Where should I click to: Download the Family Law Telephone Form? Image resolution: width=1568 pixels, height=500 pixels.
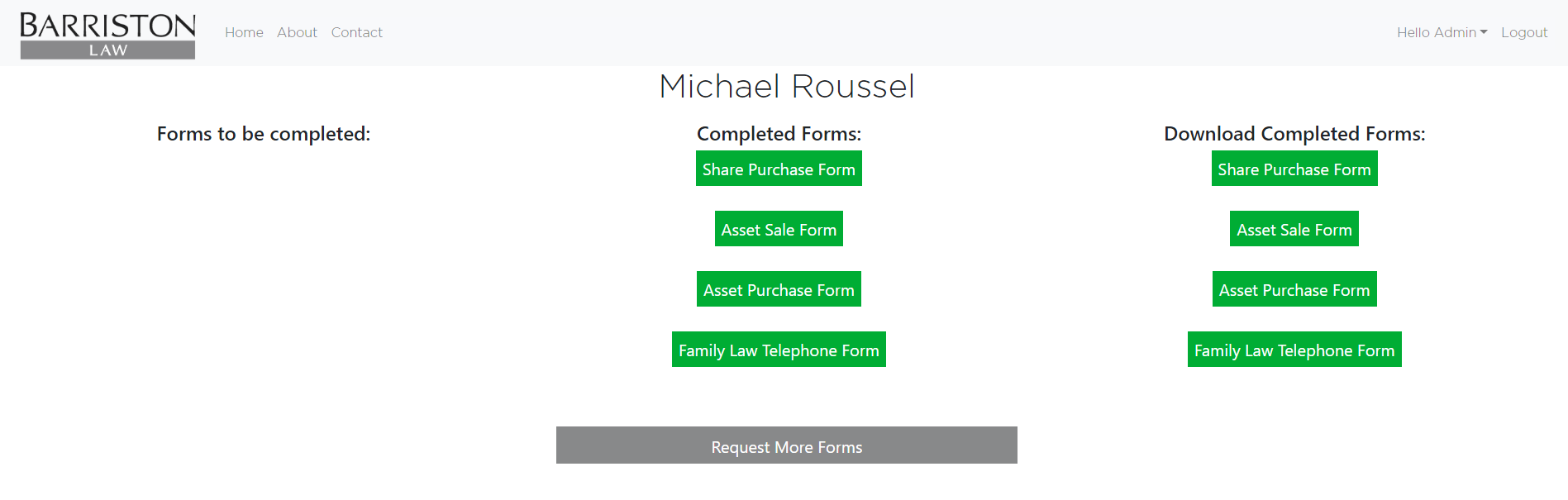tap(1294, 349)
